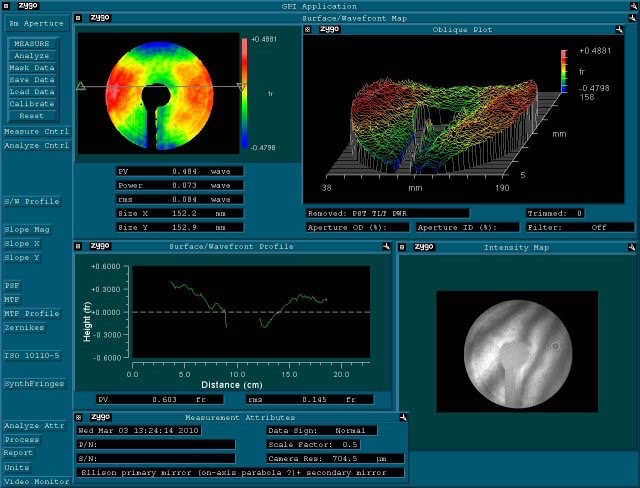Click the wrench icon on Oblique Plot window
640x488 pixels.
(632, 30)
